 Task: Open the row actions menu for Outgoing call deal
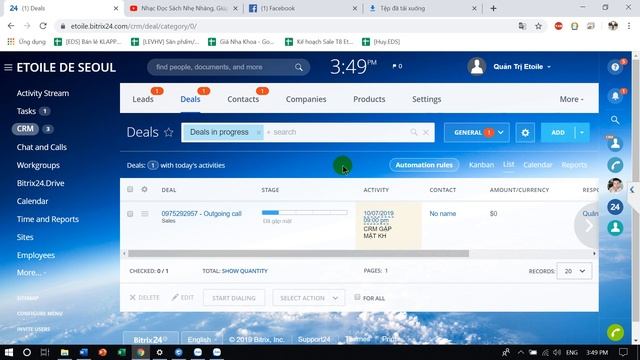145,214
